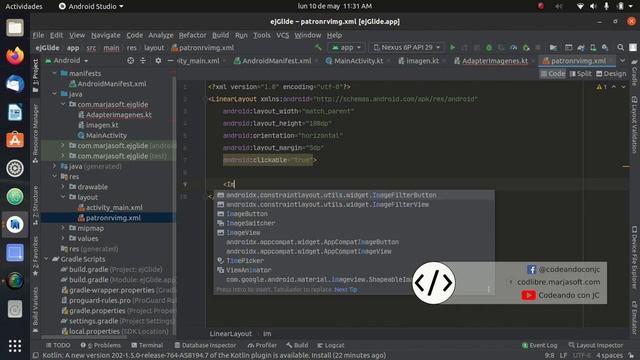This screenshot has height=360, width=640.
Task: Open the Gradle side tool window
Action: [634, 73]
